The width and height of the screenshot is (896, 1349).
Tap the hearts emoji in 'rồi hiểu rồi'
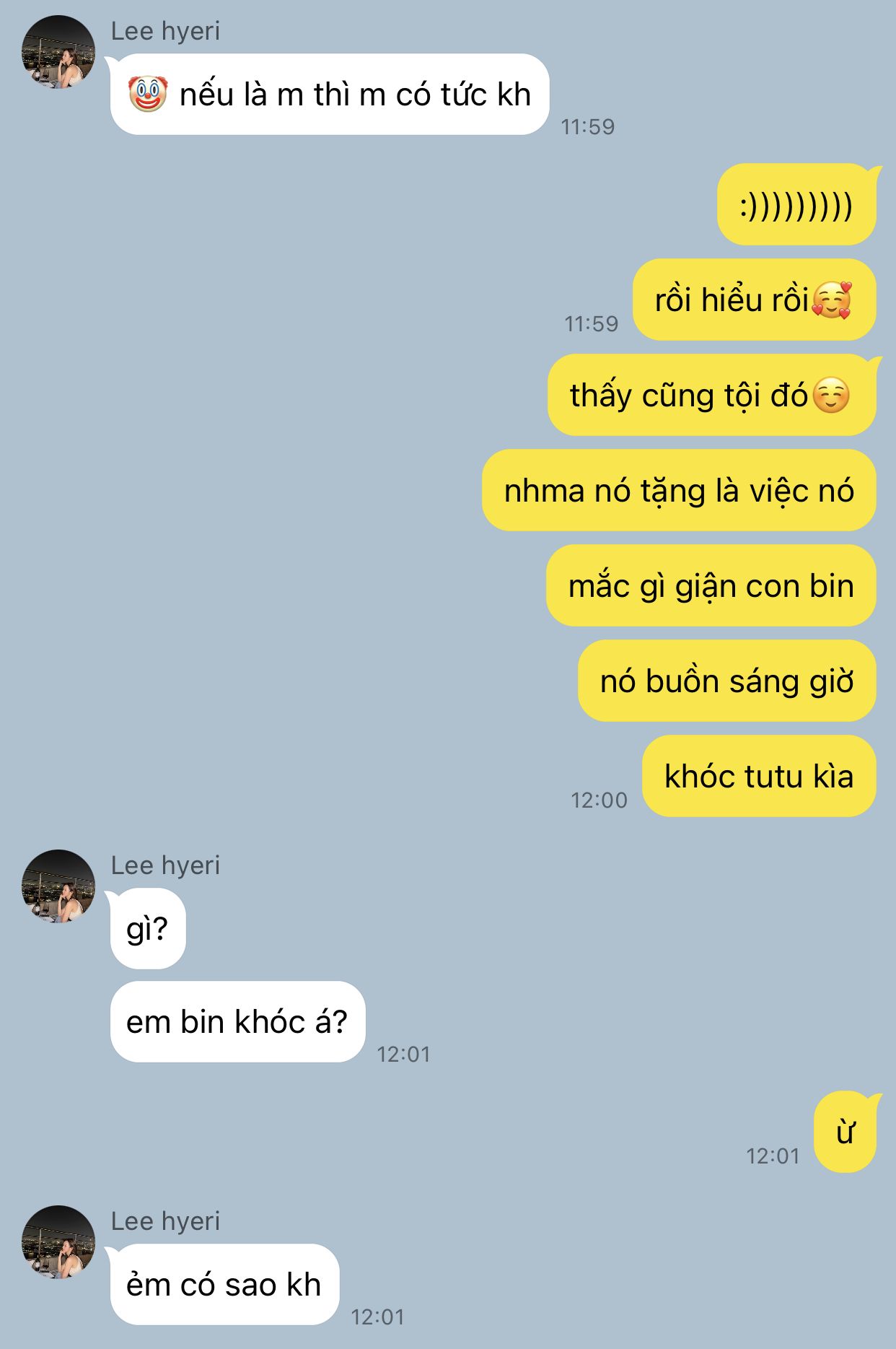coord(832,300)
